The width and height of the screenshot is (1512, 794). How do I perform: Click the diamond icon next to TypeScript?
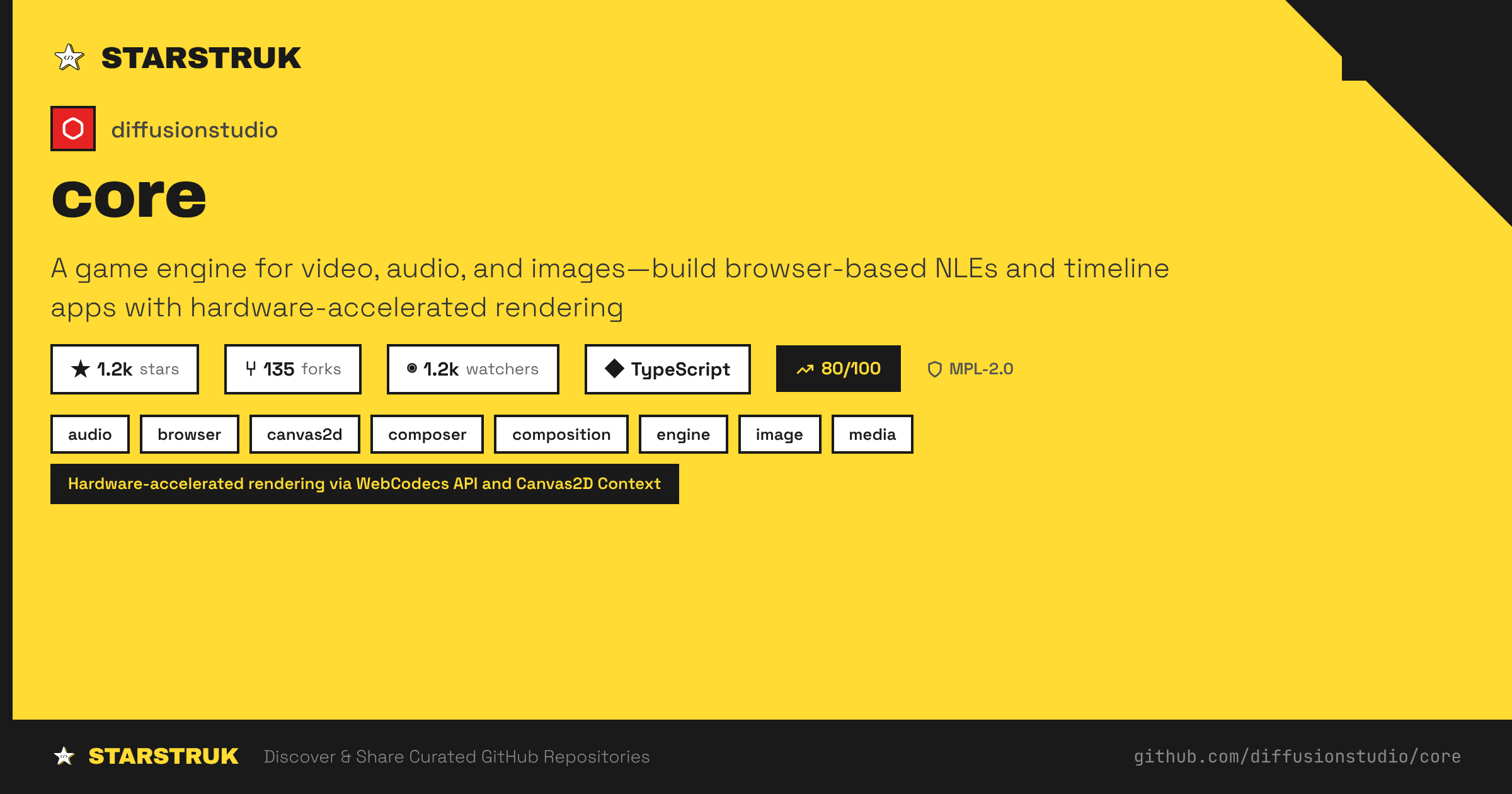point(614,369)
